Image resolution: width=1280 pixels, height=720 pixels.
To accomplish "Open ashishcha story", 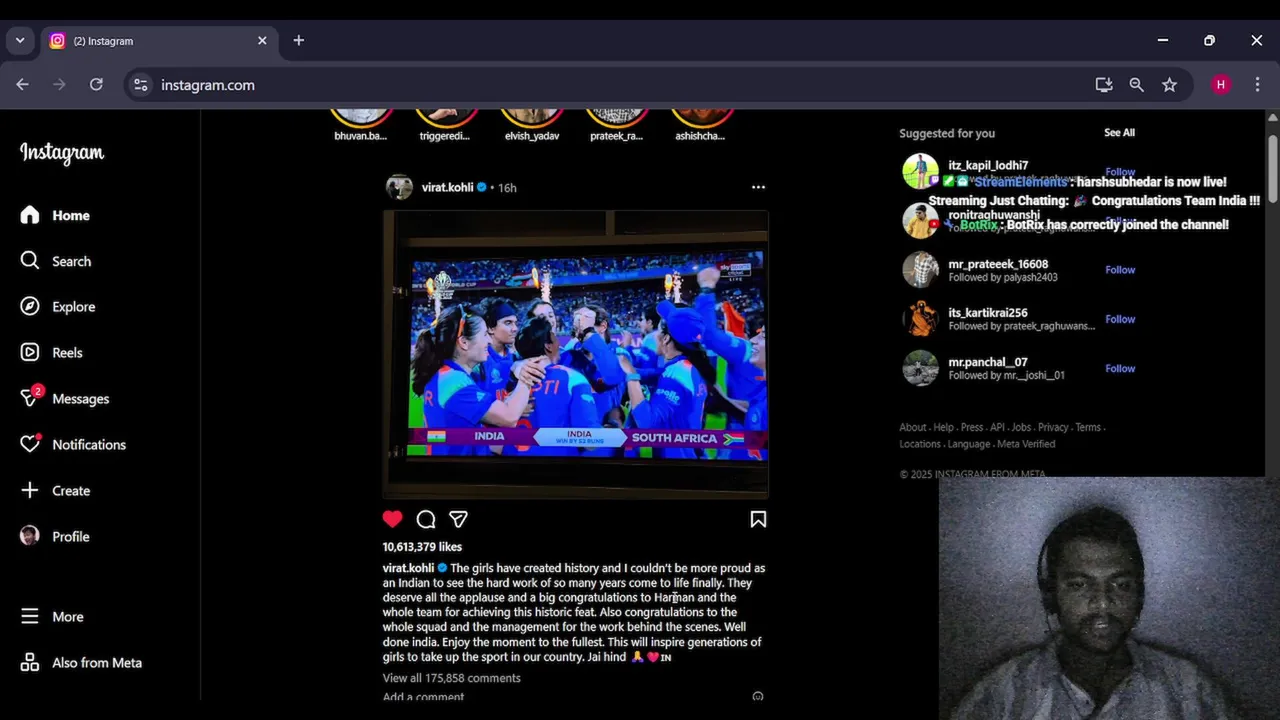I will [x=701, y=124].
